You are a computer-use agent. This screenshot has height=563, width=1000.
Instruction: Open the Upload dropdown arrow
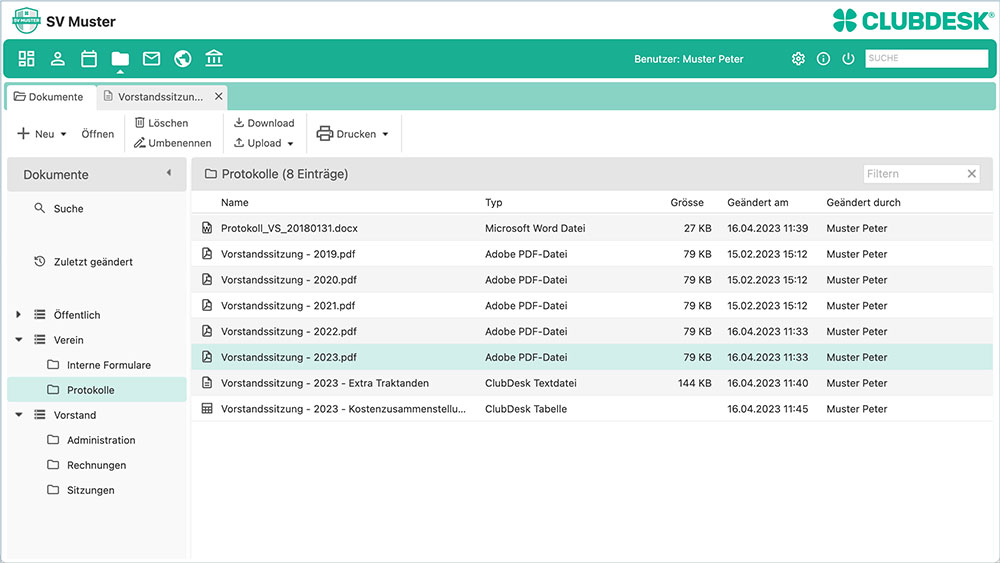click(290, 143)
